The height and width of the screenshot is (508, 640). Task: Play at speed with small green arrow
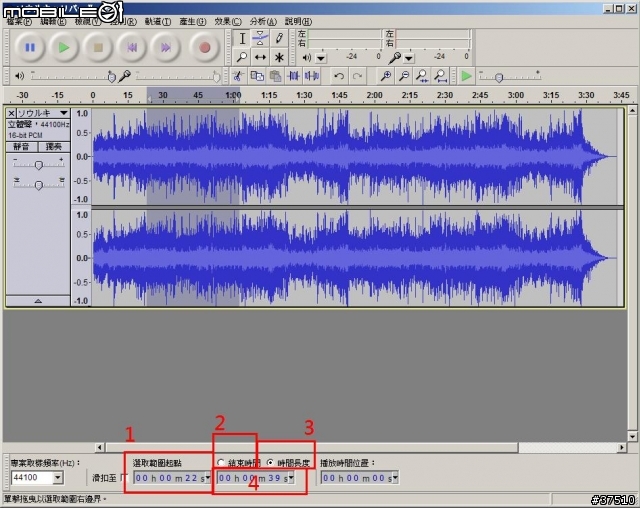(466, 76)
